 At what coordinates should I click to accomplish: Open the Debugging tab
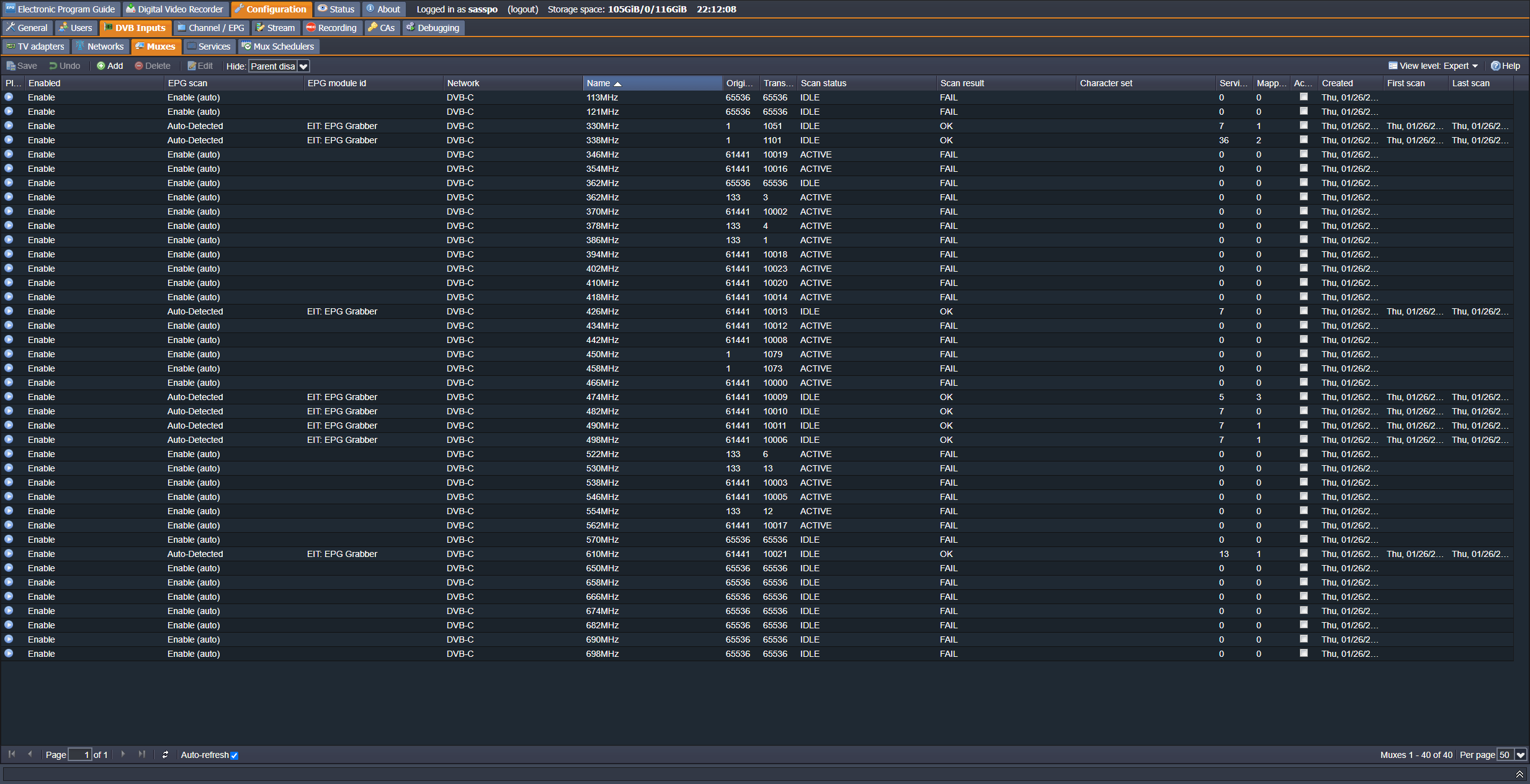[433, 28]
